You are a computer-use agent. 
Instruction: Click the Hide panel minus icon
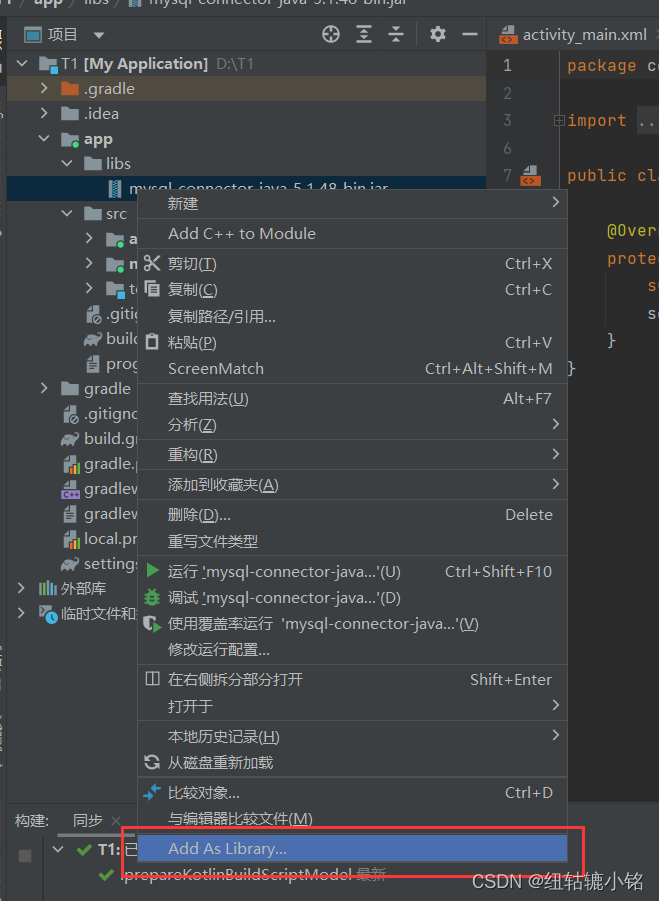[469, 34]
